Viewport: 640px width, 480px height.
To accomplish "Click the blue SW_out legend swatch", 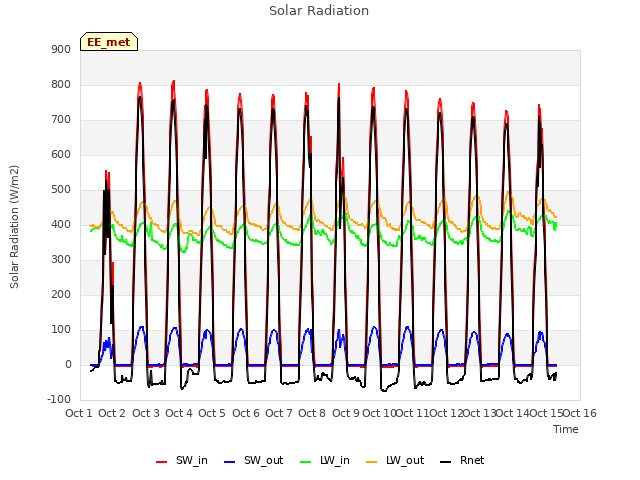I will (230, 462).
